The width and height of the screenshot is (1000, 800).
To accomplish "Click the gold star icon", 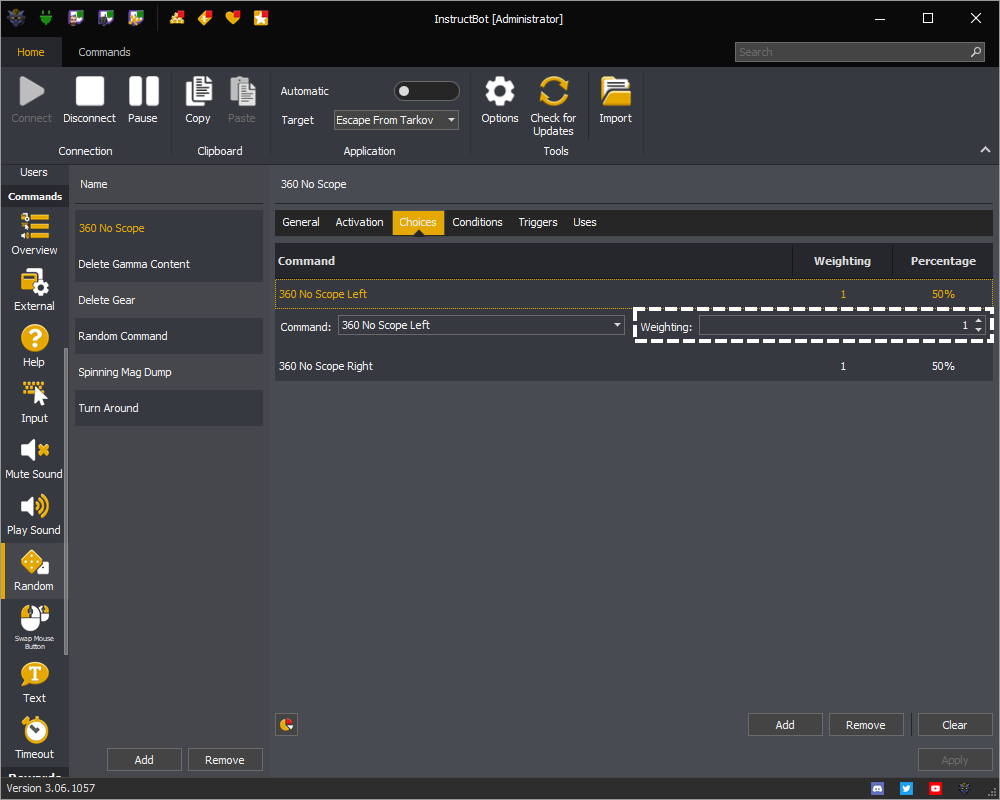I will 261,18.
